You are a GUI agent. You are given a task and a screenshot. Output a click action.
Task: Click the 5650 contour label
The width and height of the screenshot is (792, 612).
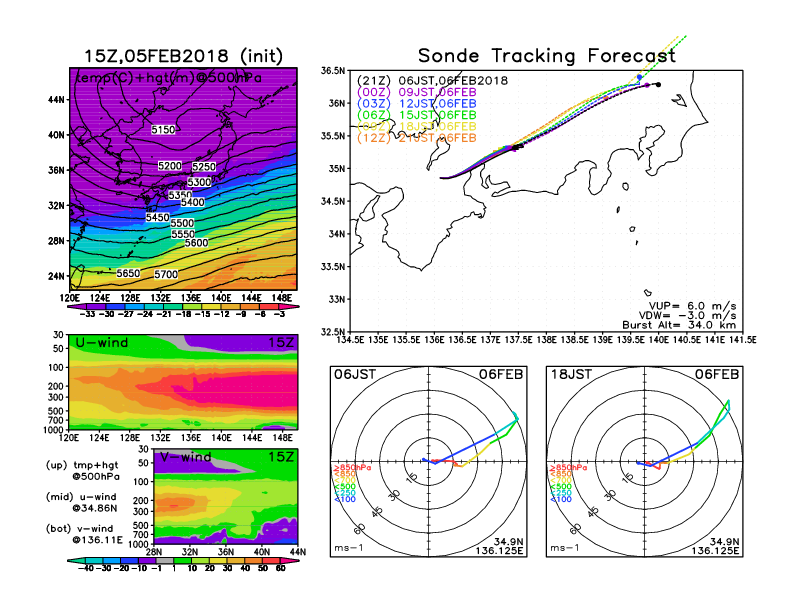128,273
